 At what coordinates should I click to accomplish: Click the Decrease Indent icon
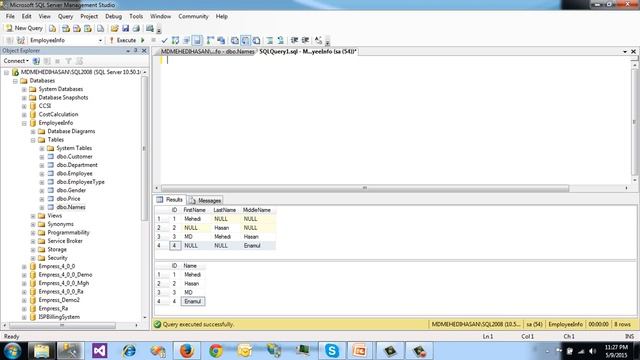click(294, 40)
